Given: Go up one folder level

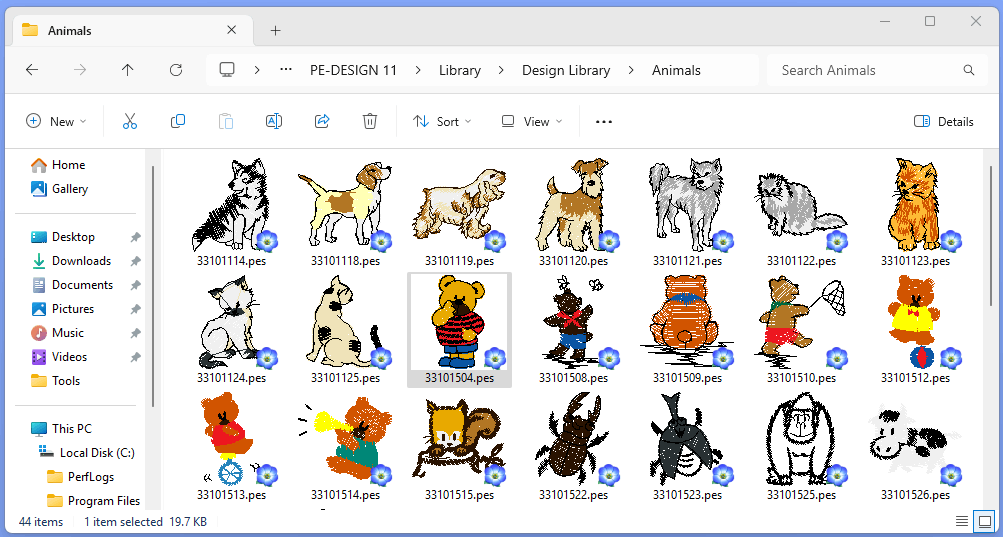Looking at the screenshot, I should tap(128, 70).
